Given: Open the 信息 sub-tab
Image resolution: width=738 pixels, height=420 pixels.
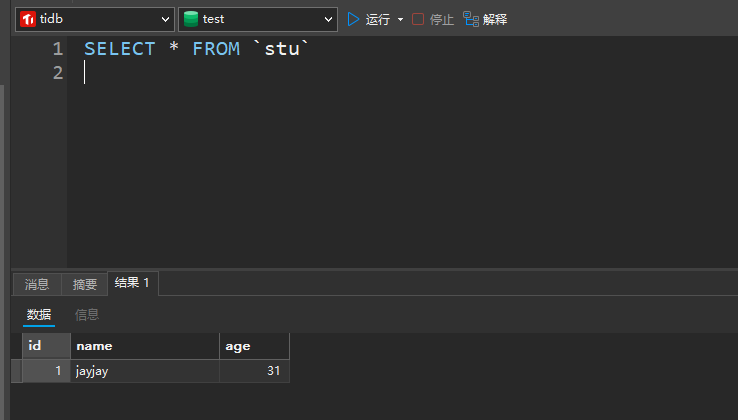Looking at the screenshot, I should pos(87,315).
